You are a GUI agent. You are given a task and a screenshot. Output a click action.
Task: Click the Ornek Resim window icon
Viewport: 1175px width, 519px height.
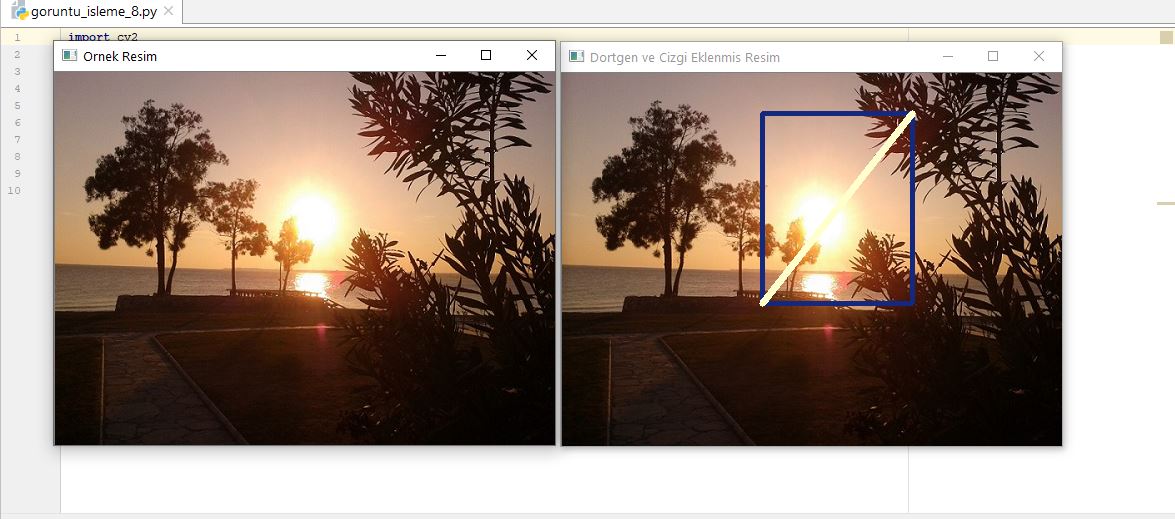tap(69, 55)
